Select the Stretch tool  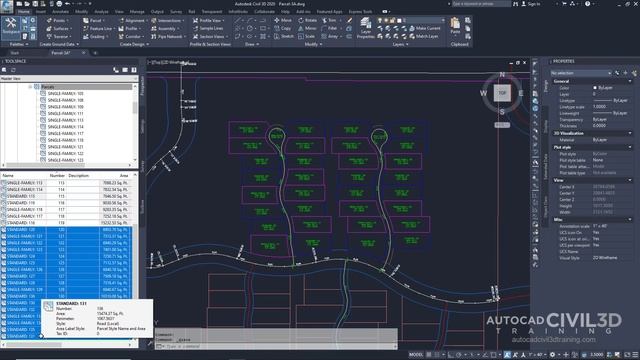pyautogui.click(x=284, y=36)
